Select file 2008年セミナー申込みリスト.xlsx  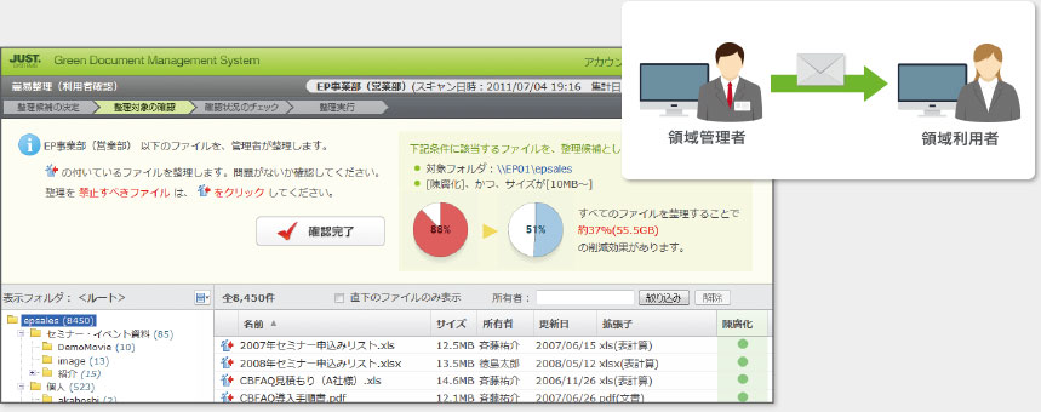320,363
